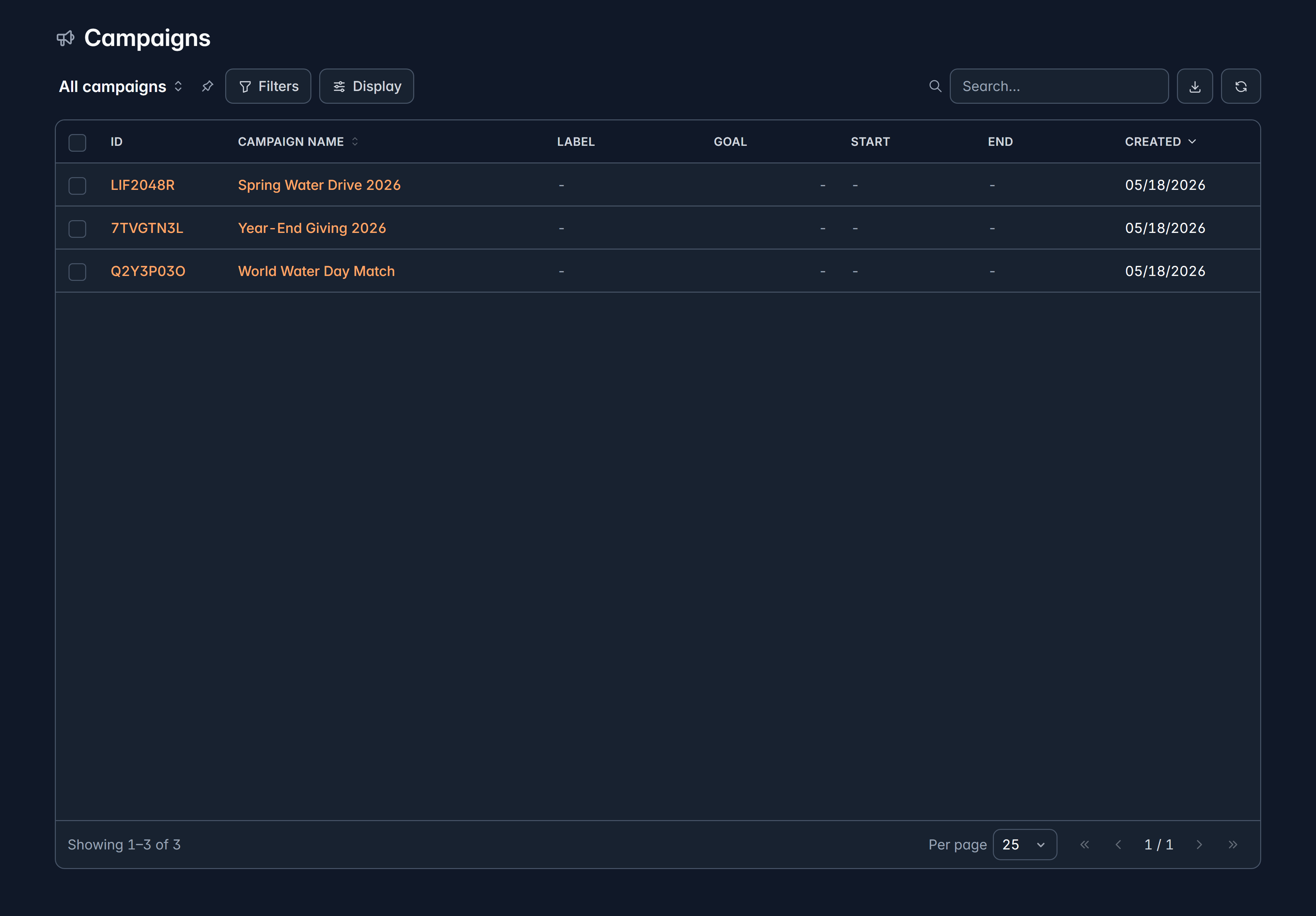Open the Filters panel
Image resolution: width=1316 pixels, height=916 pixels.
point(268,86)
